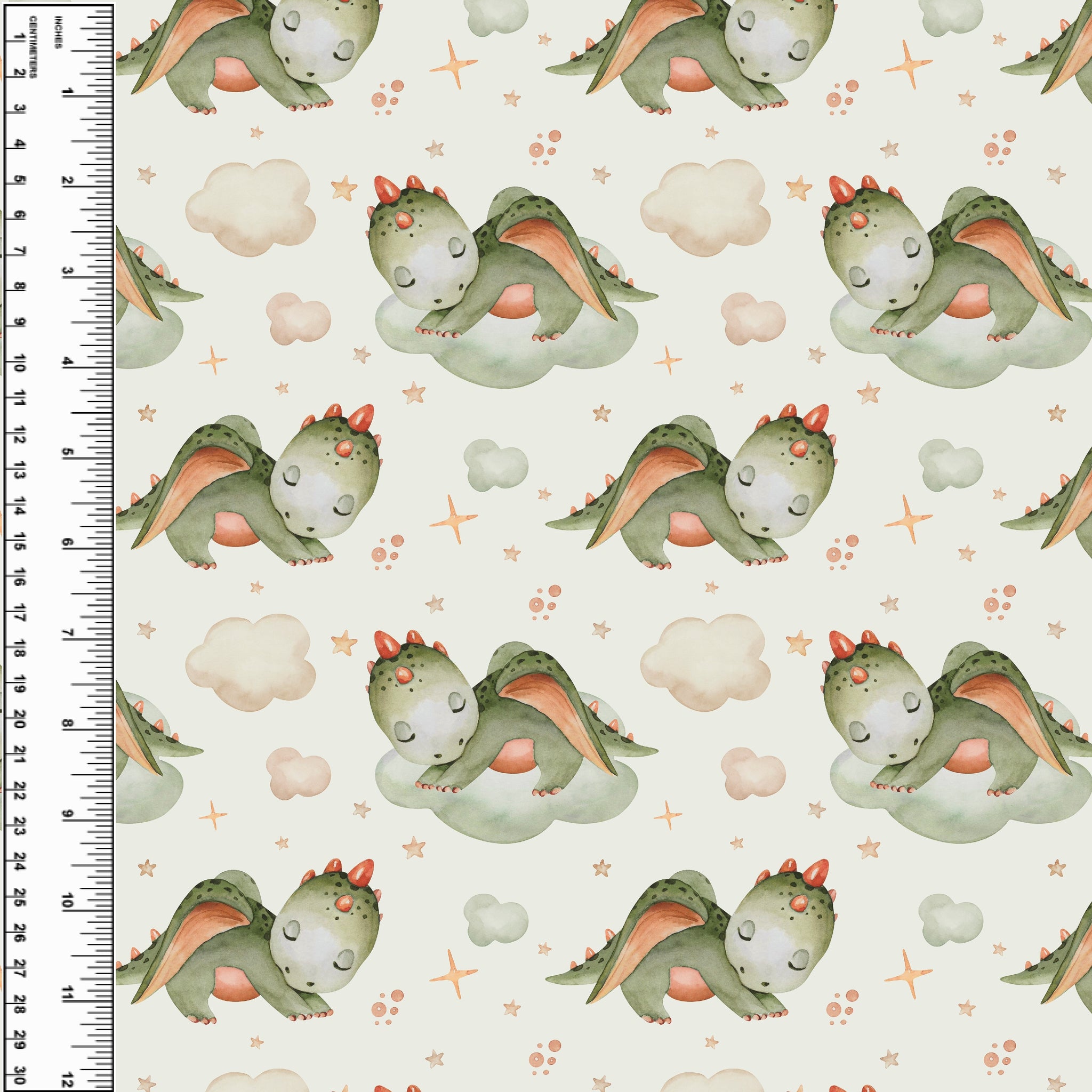Image resolution: width=1092 pixels, height=1092 pixels.
Task: Click beige cloud beside the 7 inch mark
Action: (251, 662)
